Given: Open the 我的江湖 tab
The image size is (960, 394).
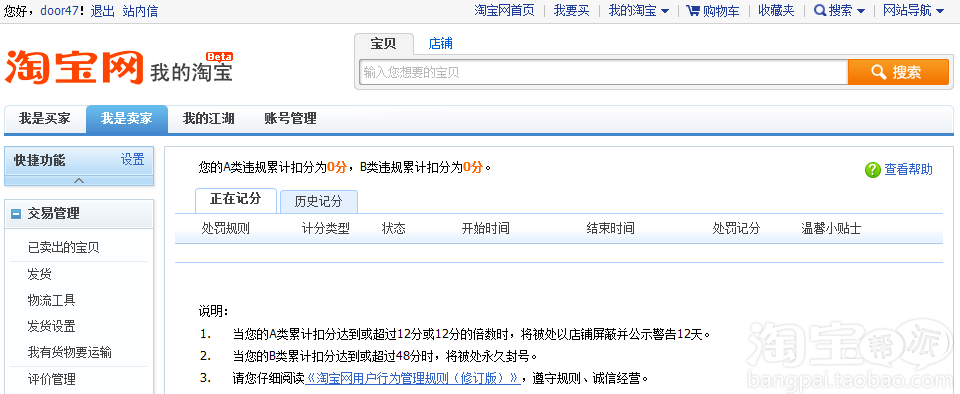Looking at the screenshot, I should [209, 119].
